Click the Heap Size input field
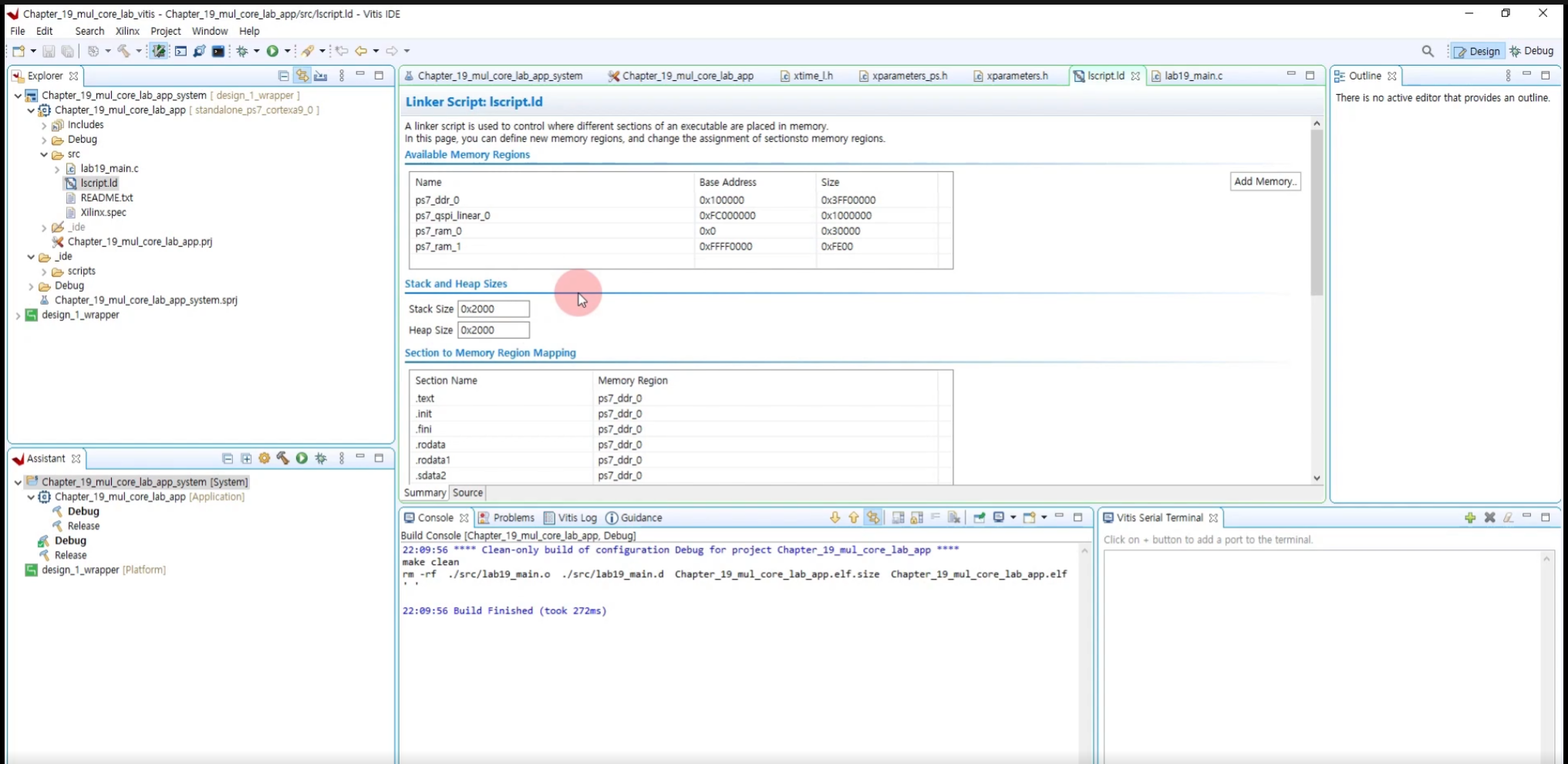The image size is (1568, 764). pos(494,330)
